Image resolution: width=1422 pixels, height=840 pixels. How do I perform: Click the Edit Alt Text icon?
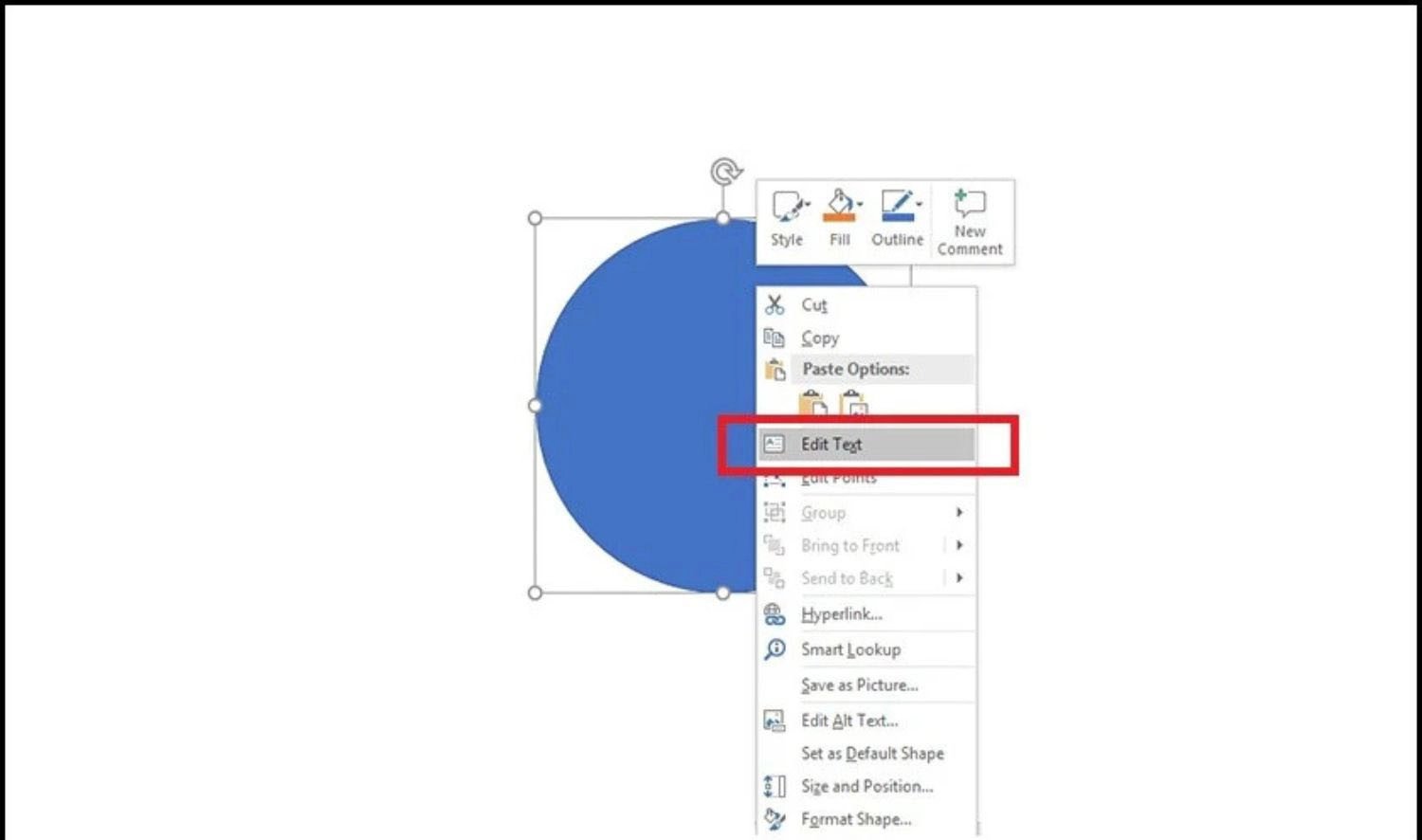point(775,721)
